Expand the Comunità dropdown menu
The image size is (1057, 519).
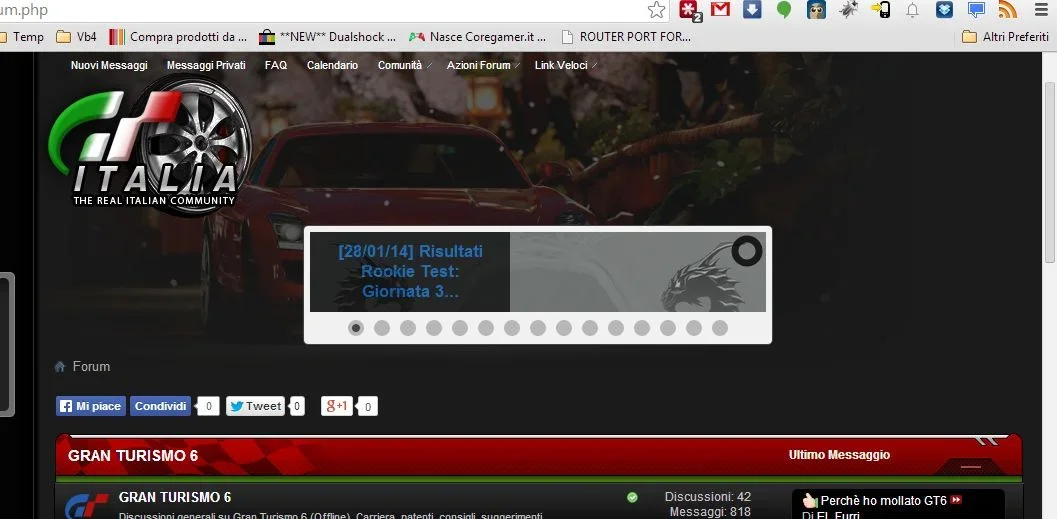tap(402, 65)
